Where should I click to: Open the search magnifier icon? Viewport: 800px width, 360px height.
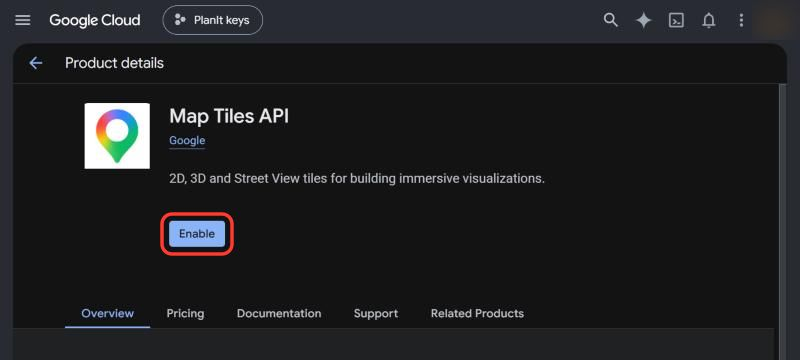pyautogui.click(x=611, y=20)
